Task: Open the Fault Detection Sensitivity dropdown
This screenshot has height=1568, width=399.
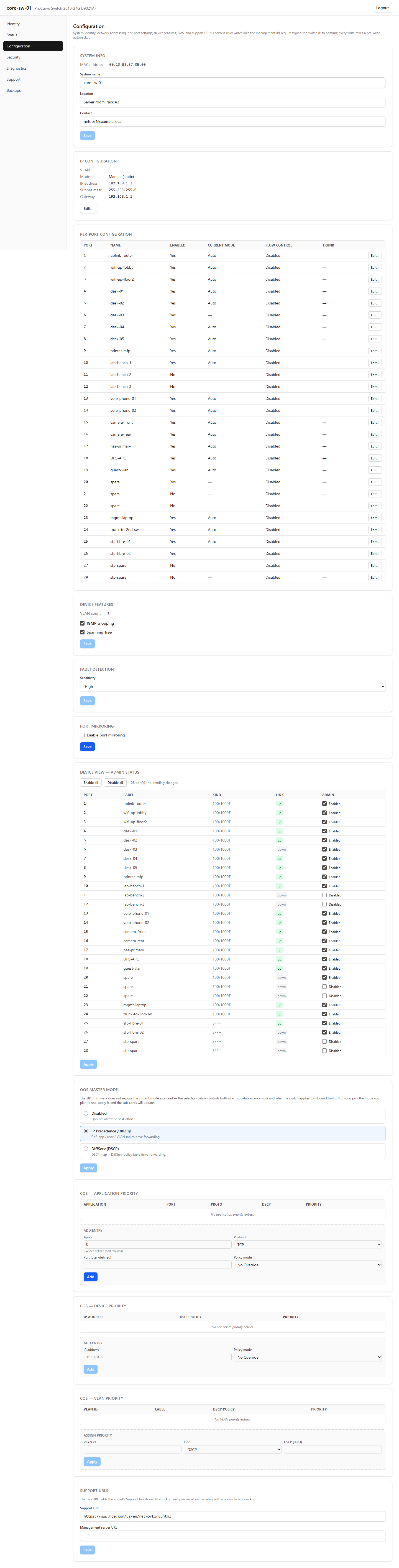Action: (x=232, y=687)
